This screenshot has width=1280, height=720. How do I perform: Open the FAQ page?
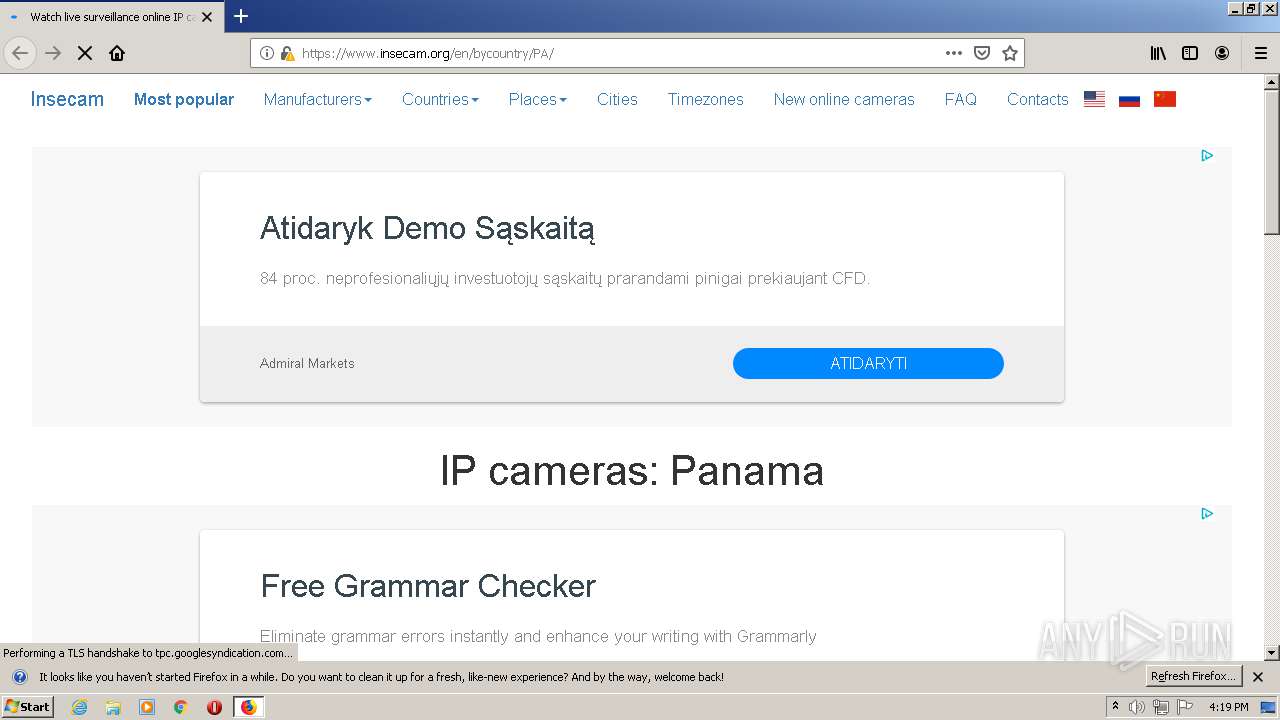click(x=960, y=99)
